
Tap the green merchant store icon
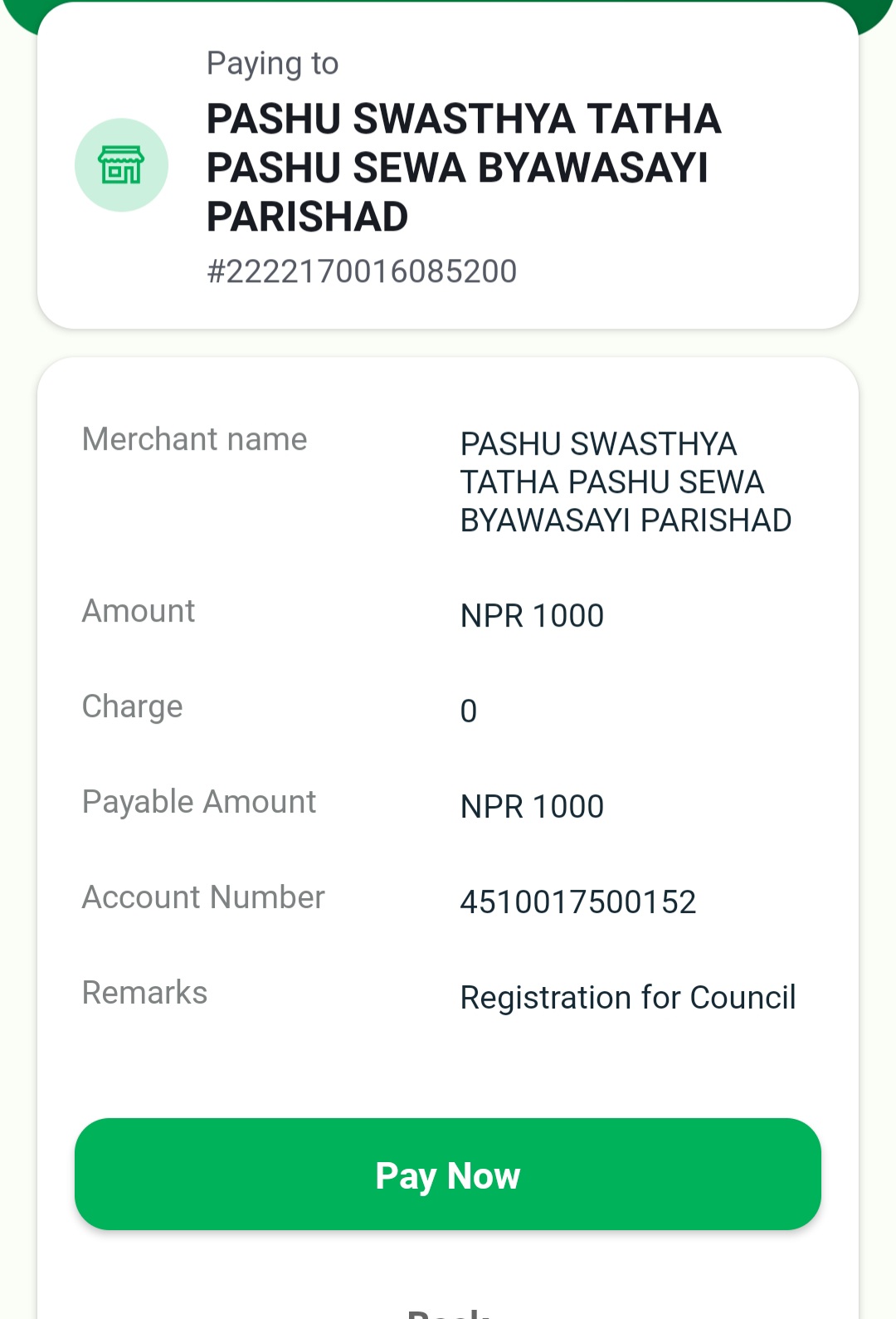click(x=121, y=165)
